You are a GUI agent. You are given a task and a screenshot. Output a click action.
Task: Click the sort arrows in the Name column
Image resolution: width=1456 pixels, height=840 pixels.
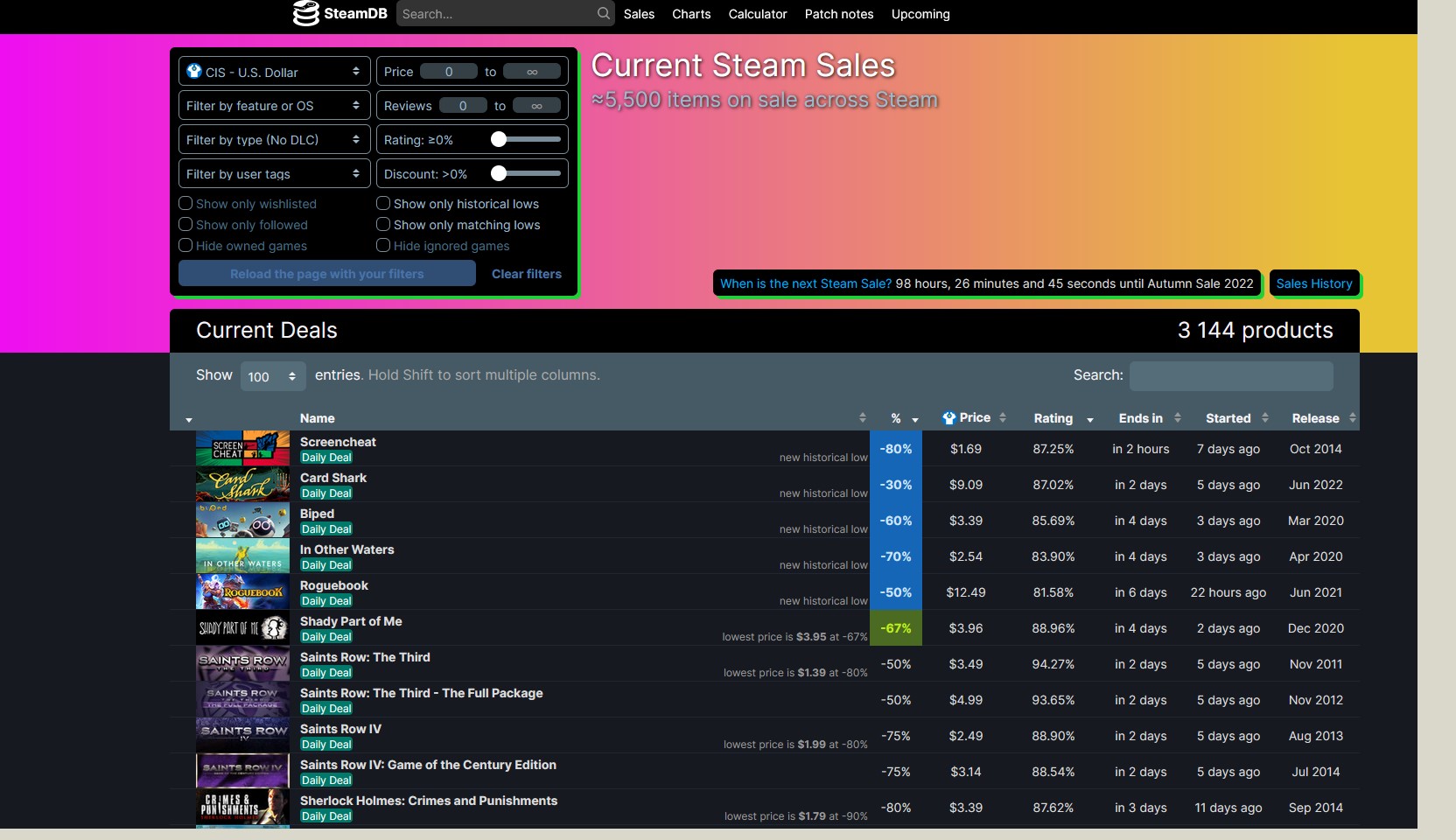(862, 418)
